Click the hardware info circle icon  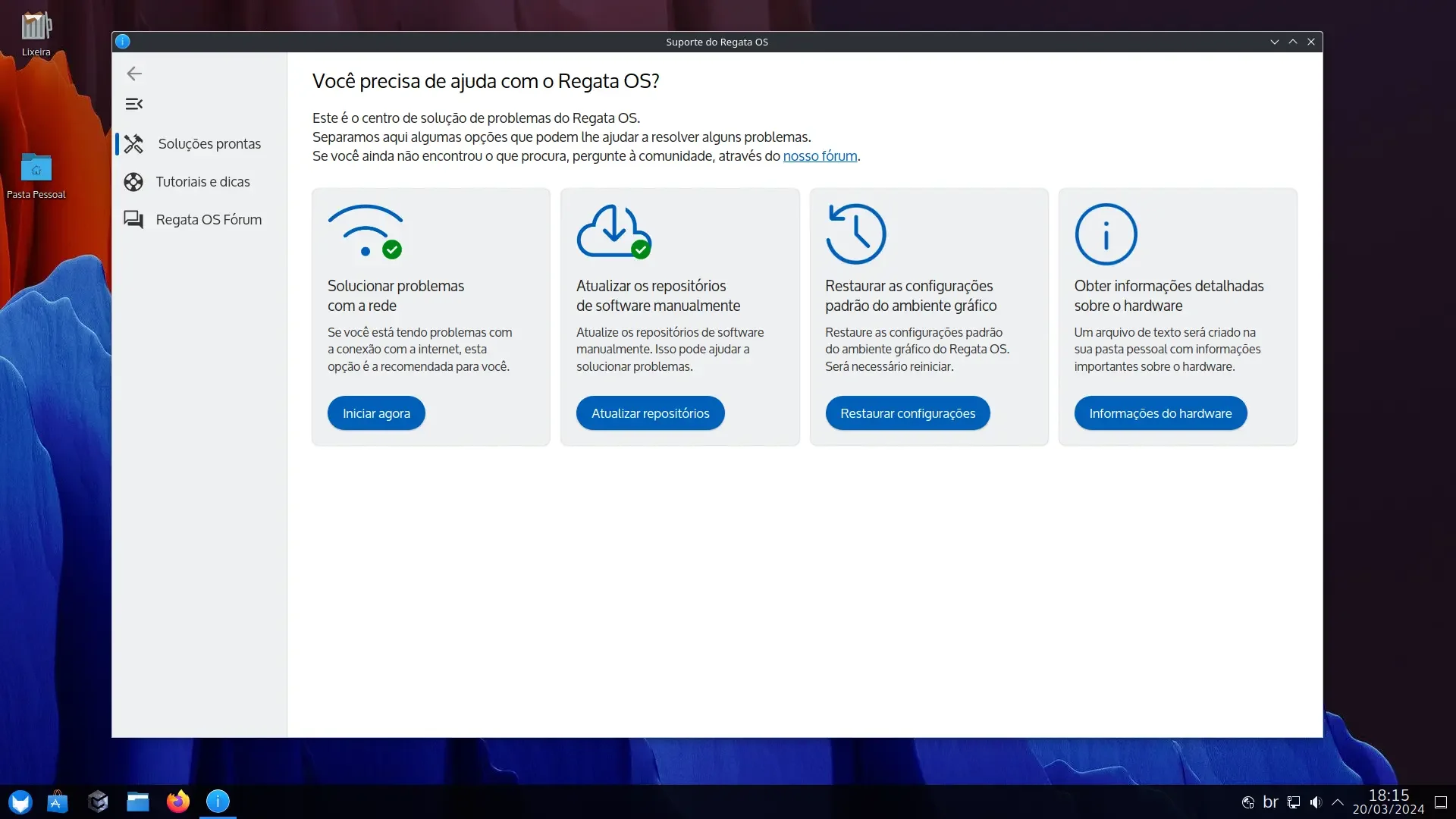coord(1106,234)
